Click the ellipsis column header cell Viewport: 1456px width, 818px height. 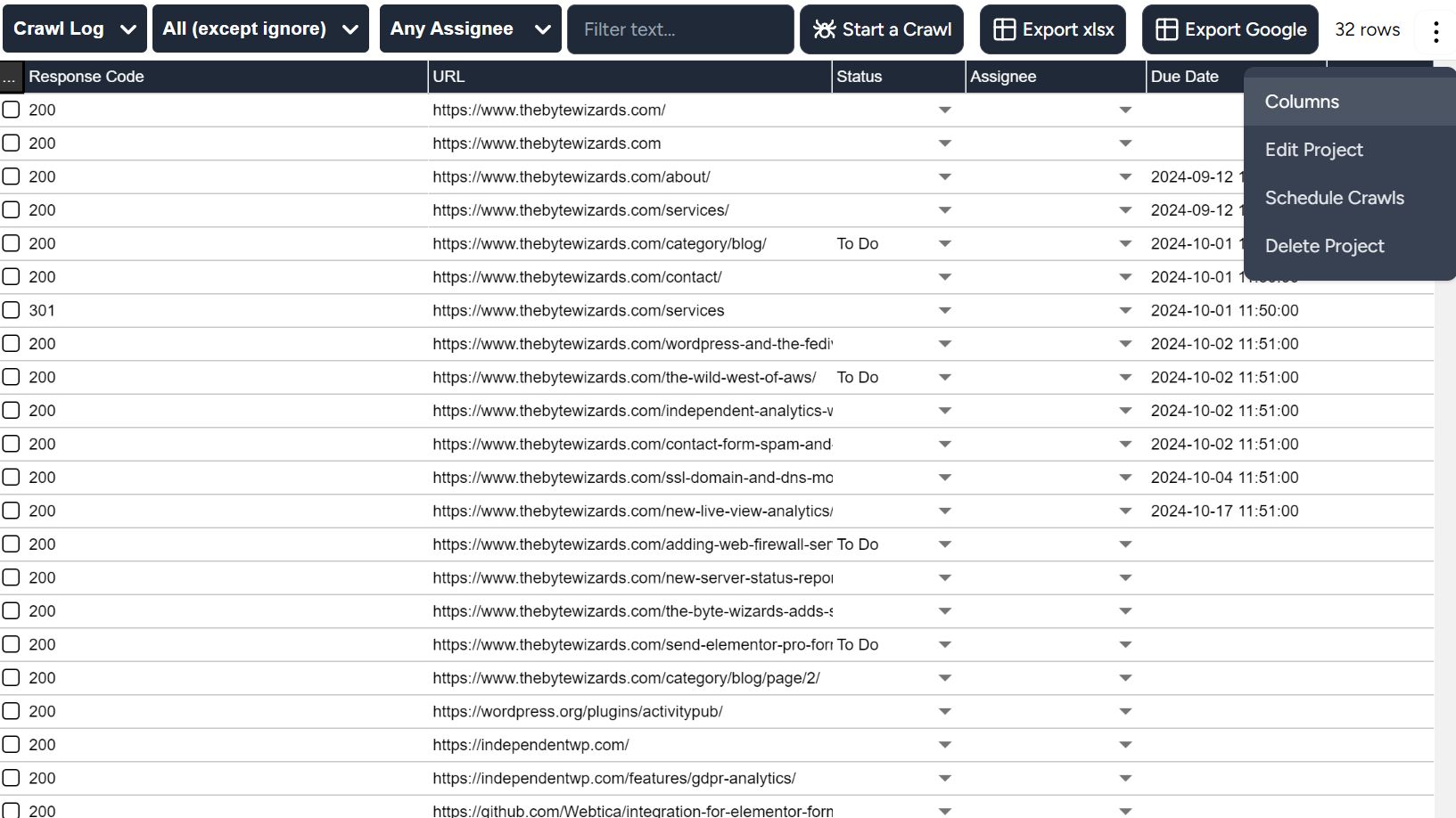11,78
